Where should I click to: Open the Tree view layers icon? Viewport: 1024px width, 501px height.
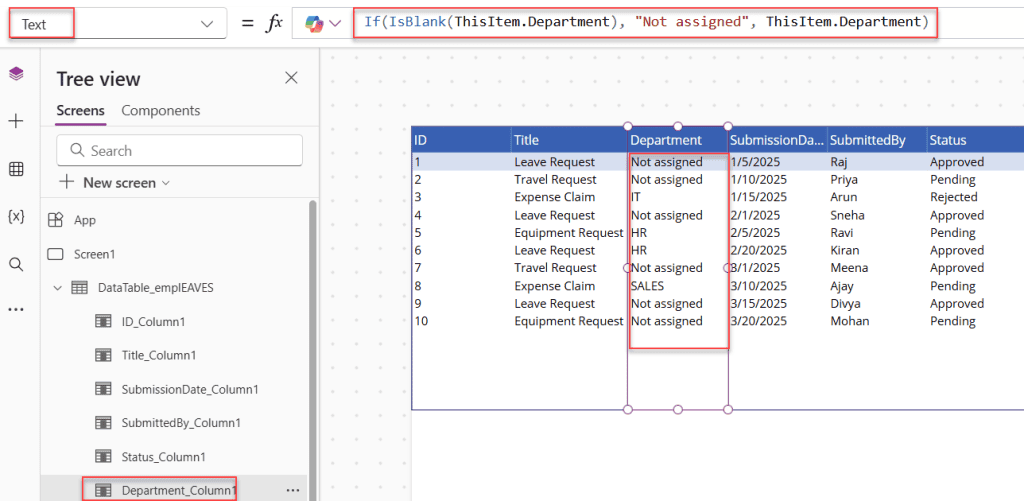pos(16,74)
